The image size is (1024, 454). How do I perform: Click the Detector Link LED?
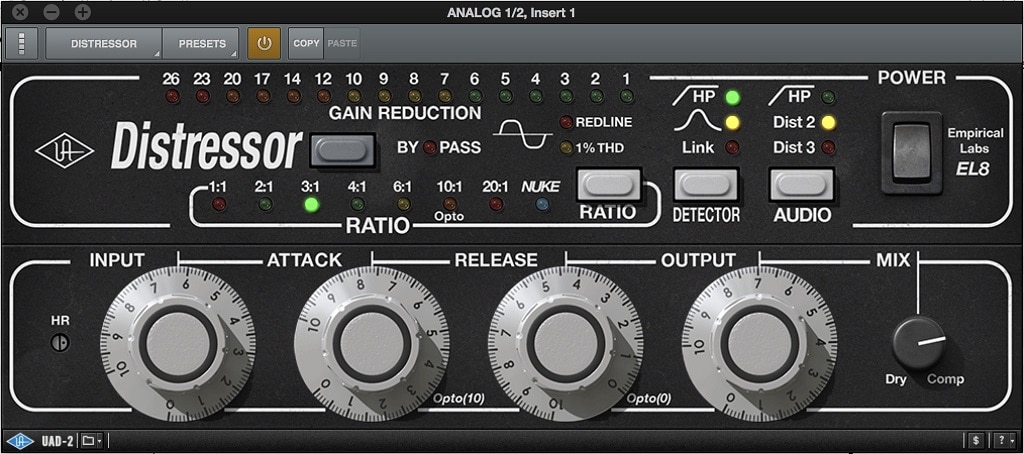click(733, 147)
